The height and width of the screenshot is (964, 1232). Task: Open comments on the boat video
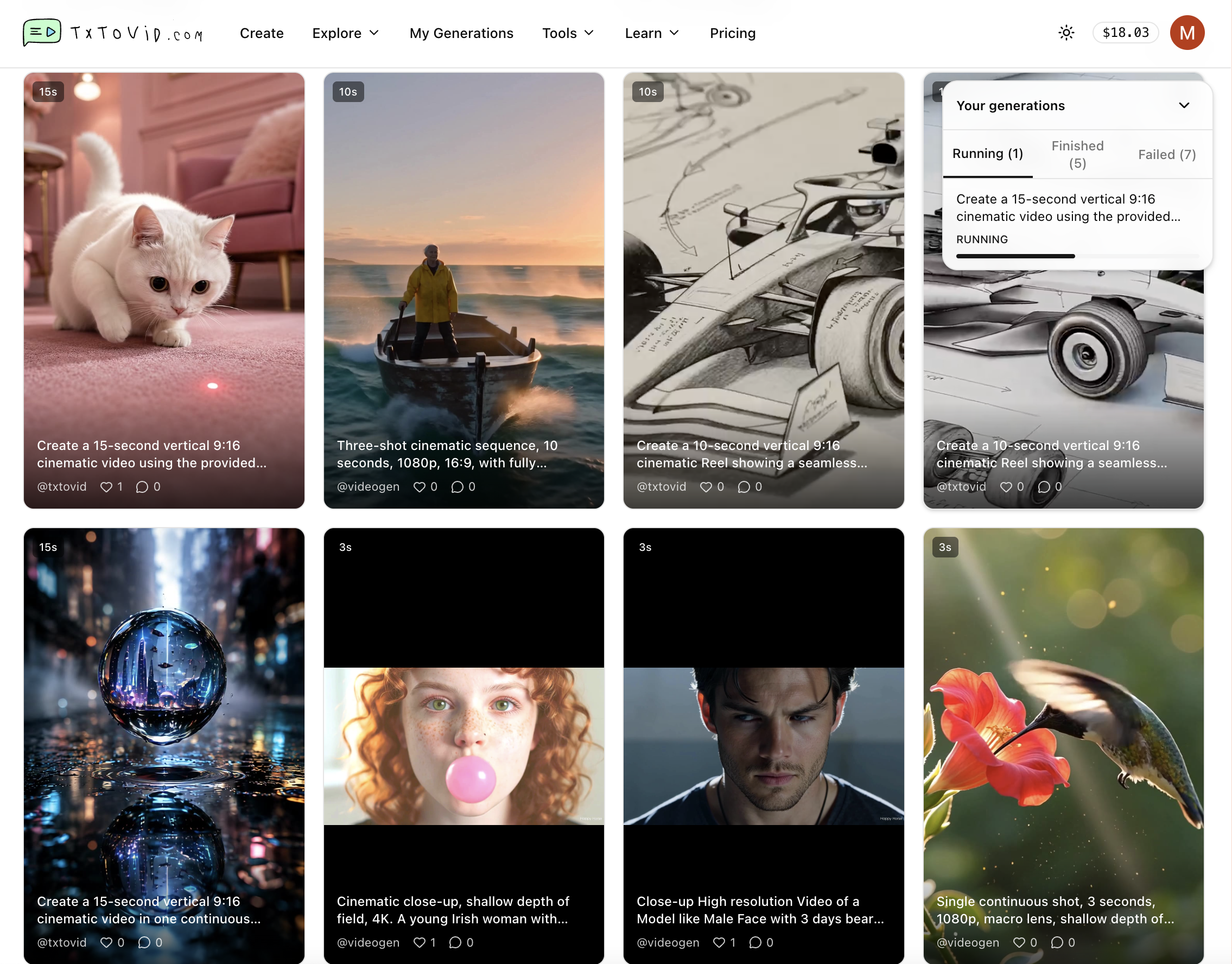pos(457,486)
